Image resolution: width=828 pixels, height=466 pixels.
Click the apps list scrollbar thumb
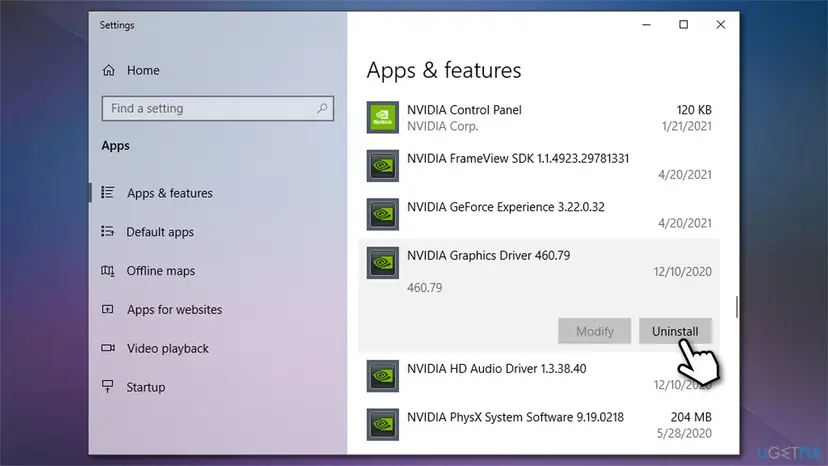737,307
